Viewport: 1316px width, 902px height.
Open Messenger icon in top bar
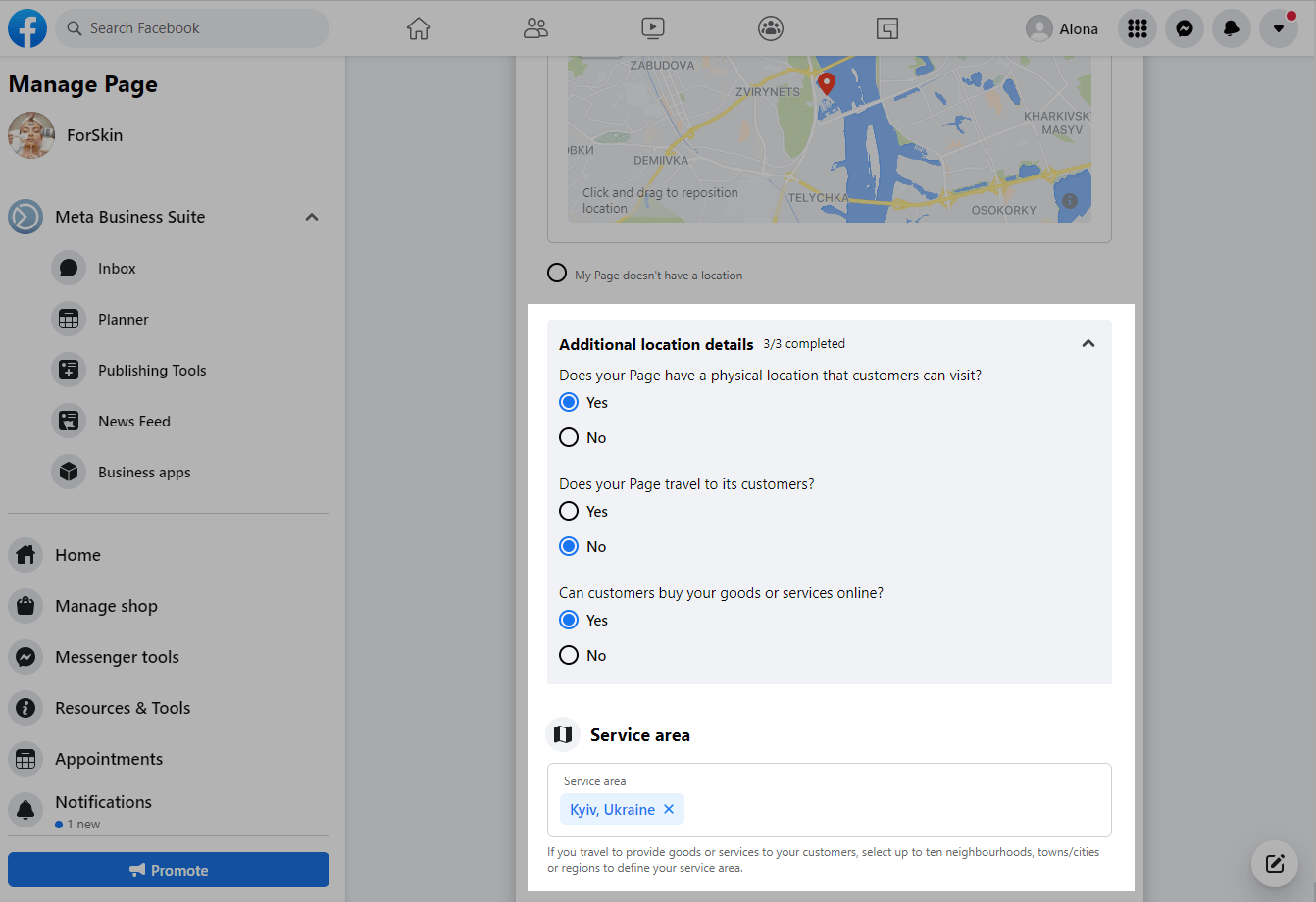(1184, 28)
